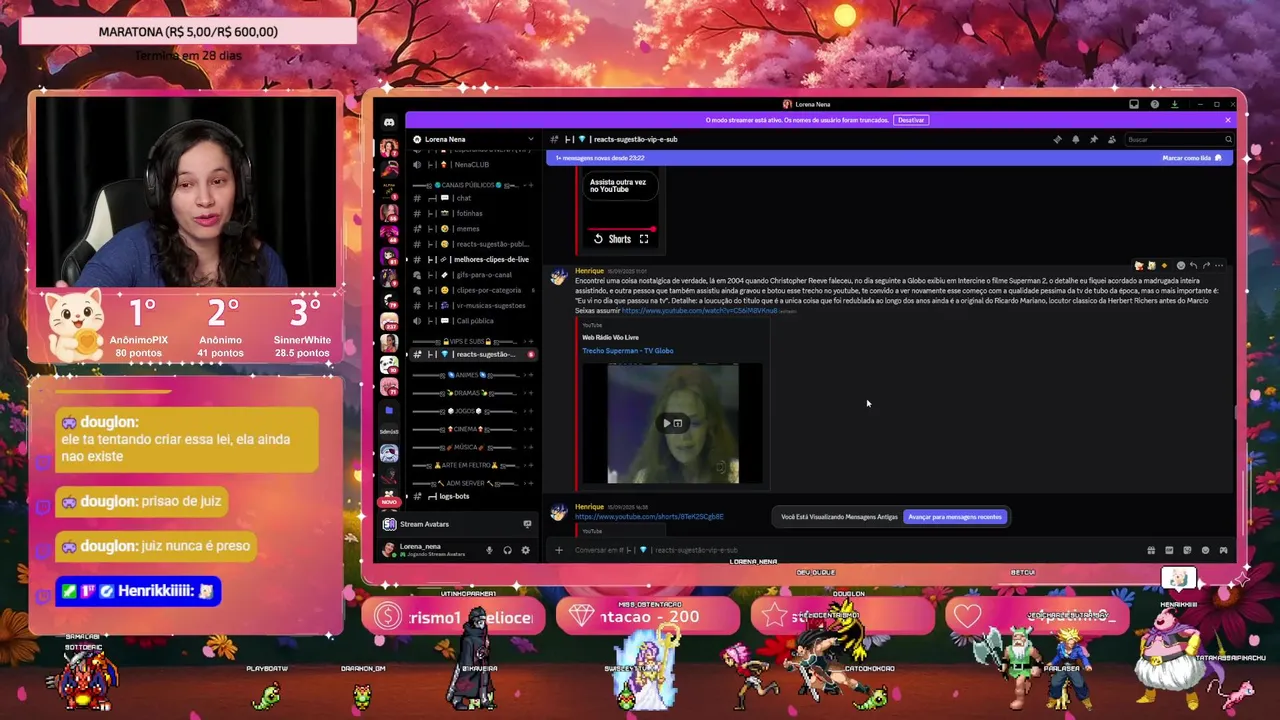Screen dimensions: 1280x720
Task: Open the vr-musicas-sugestoes channel
Action: tap(473, 305)
